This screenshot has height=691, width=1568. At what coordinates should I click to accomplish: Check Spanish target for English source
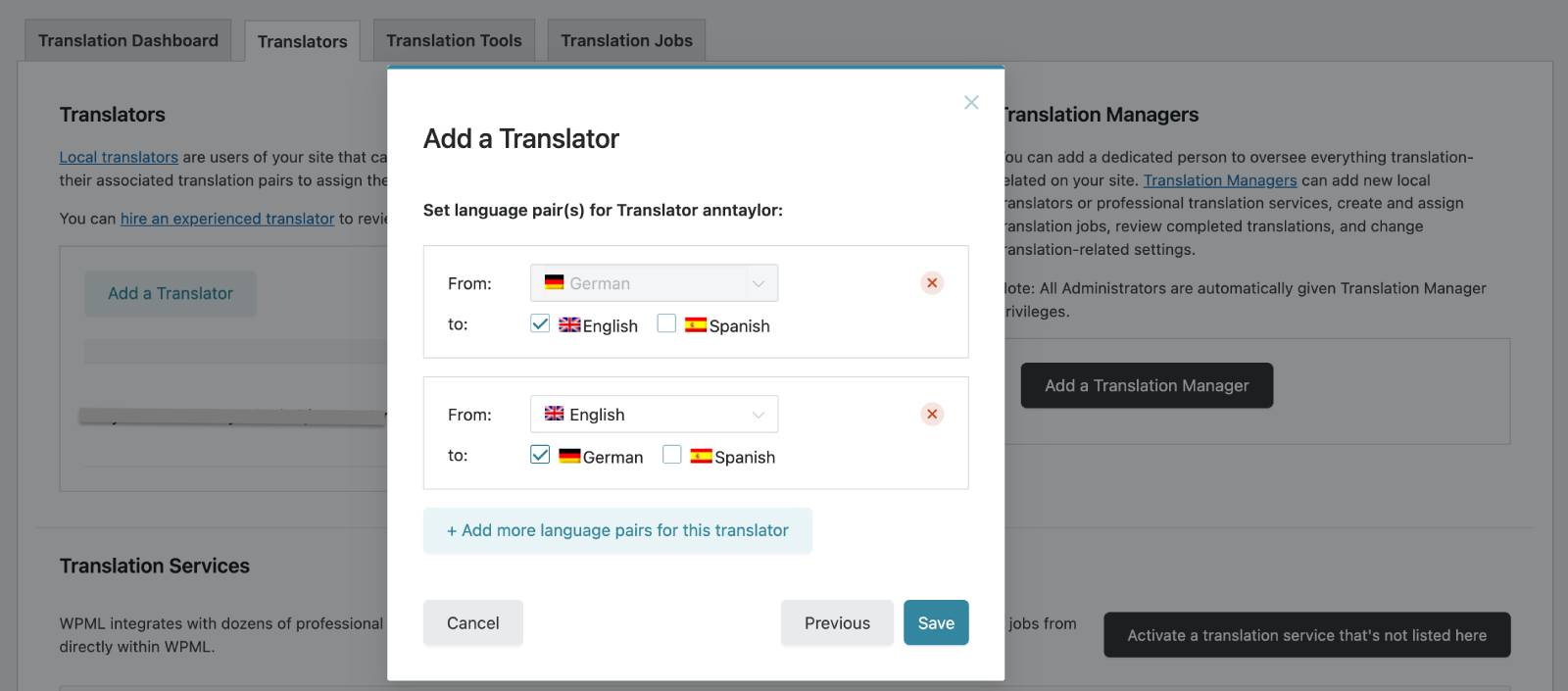tap(672, 455)
